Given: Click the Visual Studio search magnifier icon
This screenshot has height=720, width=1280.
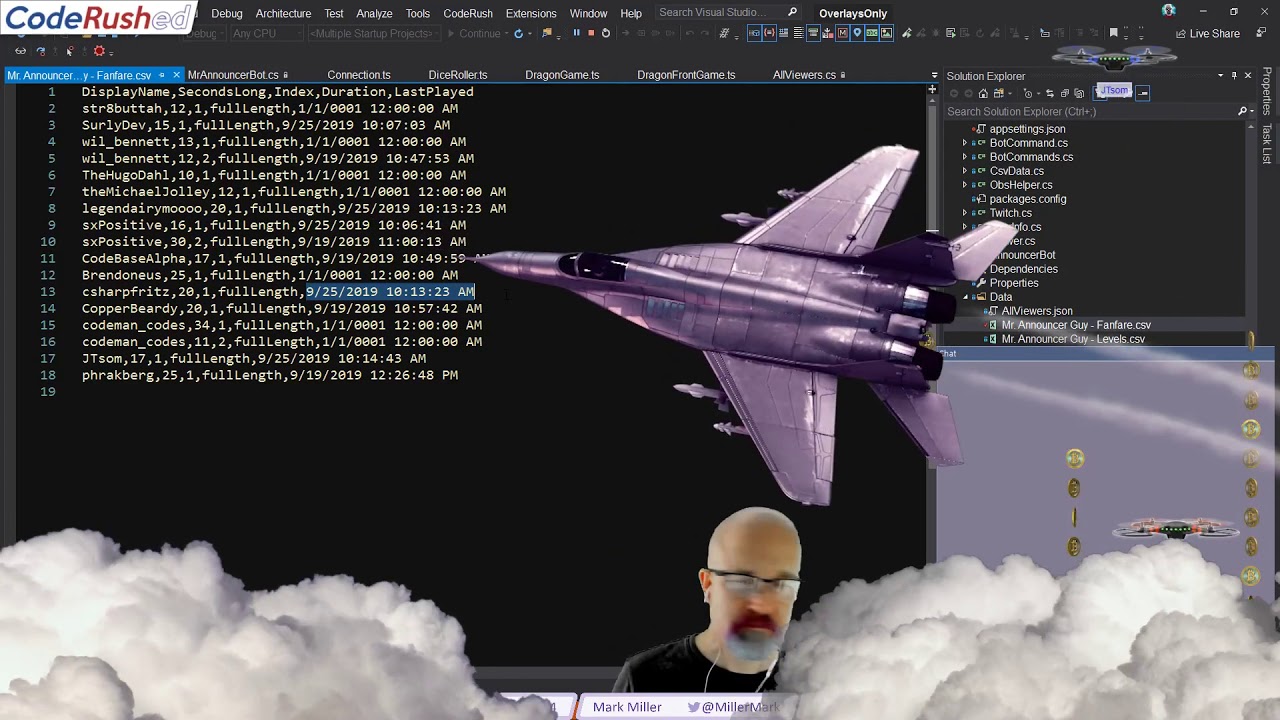Looking at the screenshot, I should click(792, 12).
